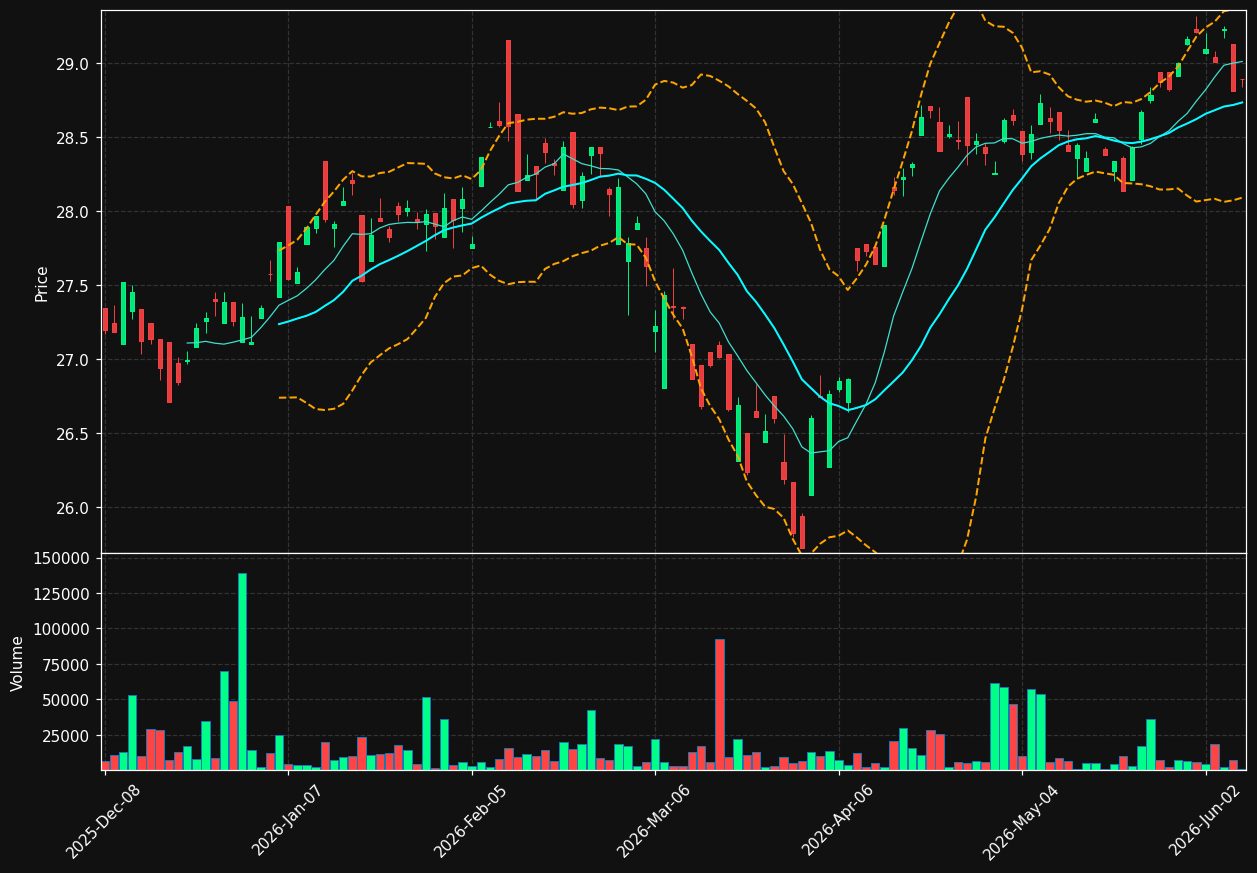Click the 50000 volume tick label
This screenshot has height=873, width=1257.
66,700
